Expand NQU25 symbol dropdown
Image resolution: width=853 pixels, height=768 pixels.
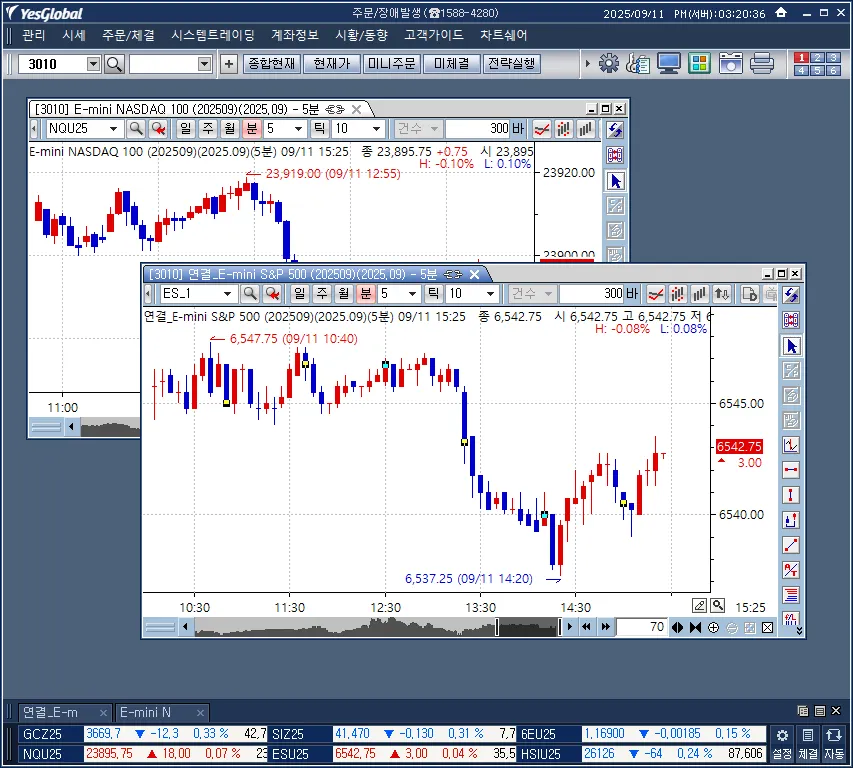coord(113,129)
